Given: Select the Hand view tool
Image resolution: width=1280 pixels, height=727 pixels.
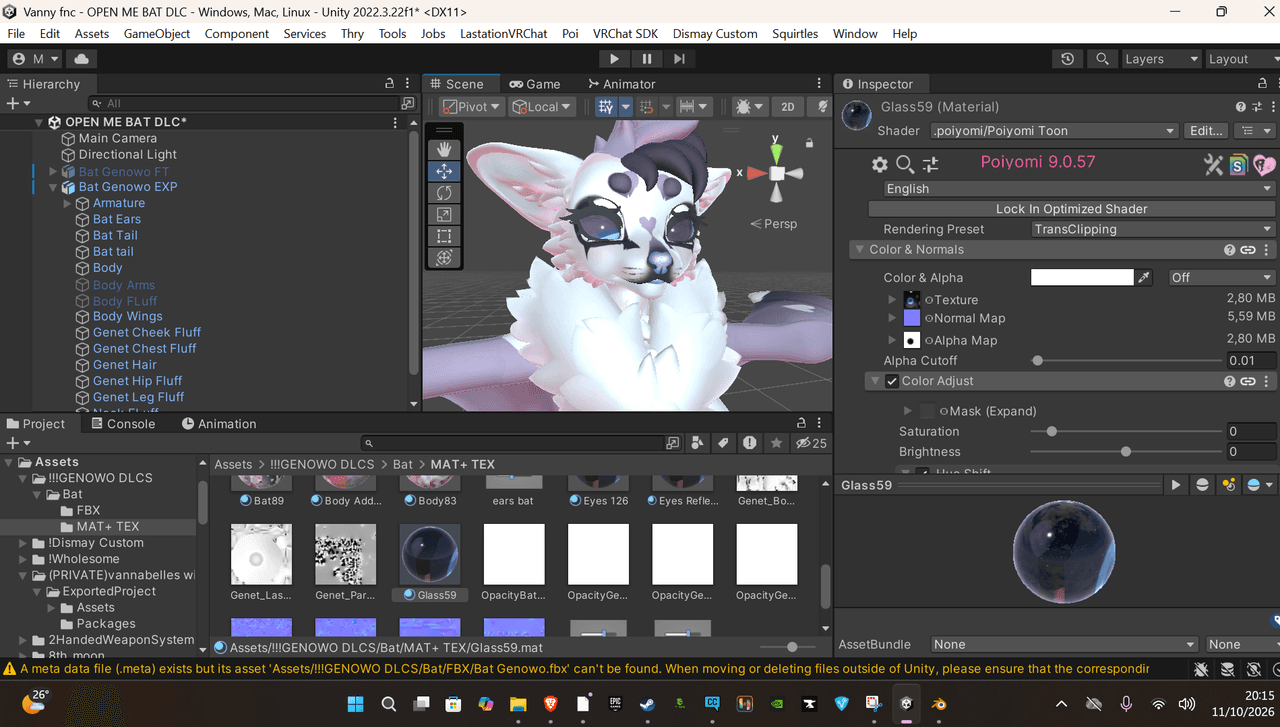Looking at the screenshot, I should pos(444,149).
